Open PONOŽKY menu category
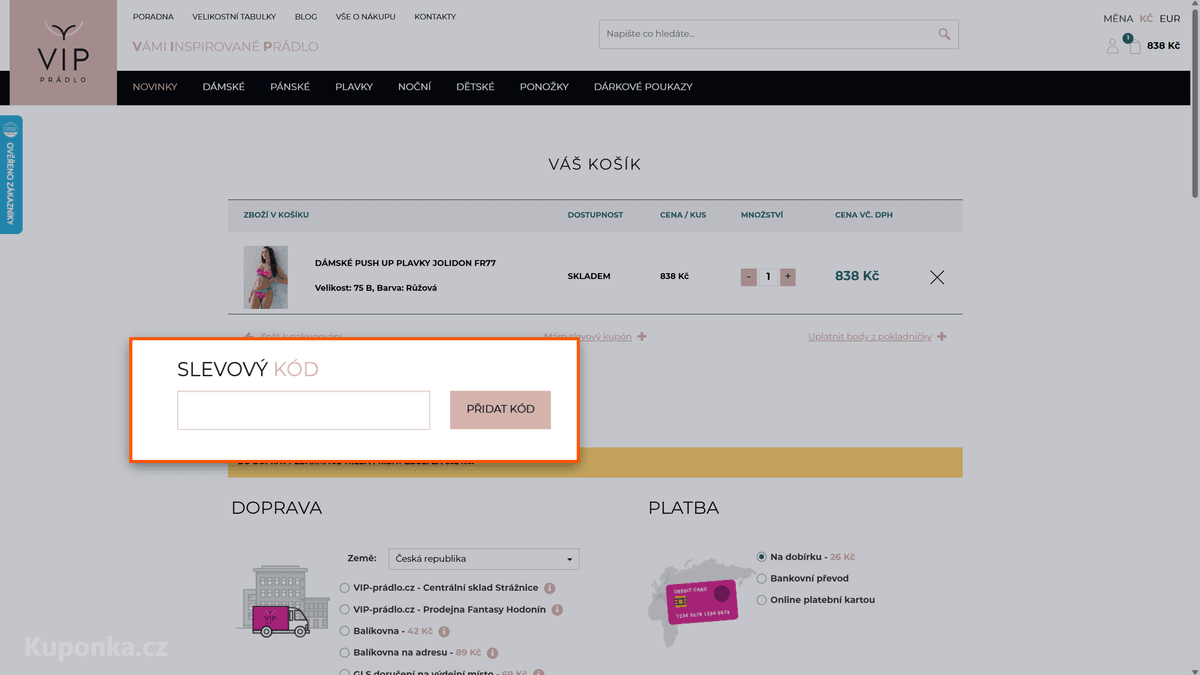The image size is (1200, 675). pyautogui.click(x=544, y=87)
